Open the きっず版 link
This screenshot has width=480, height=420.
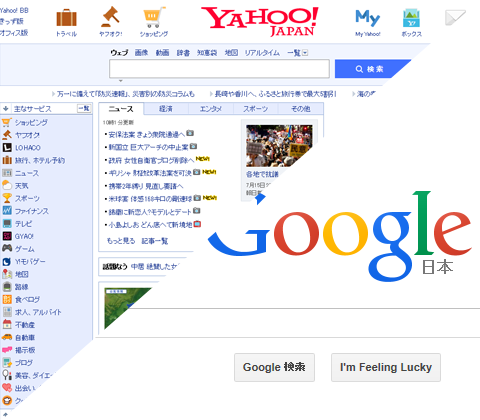[x=12, y=21]
